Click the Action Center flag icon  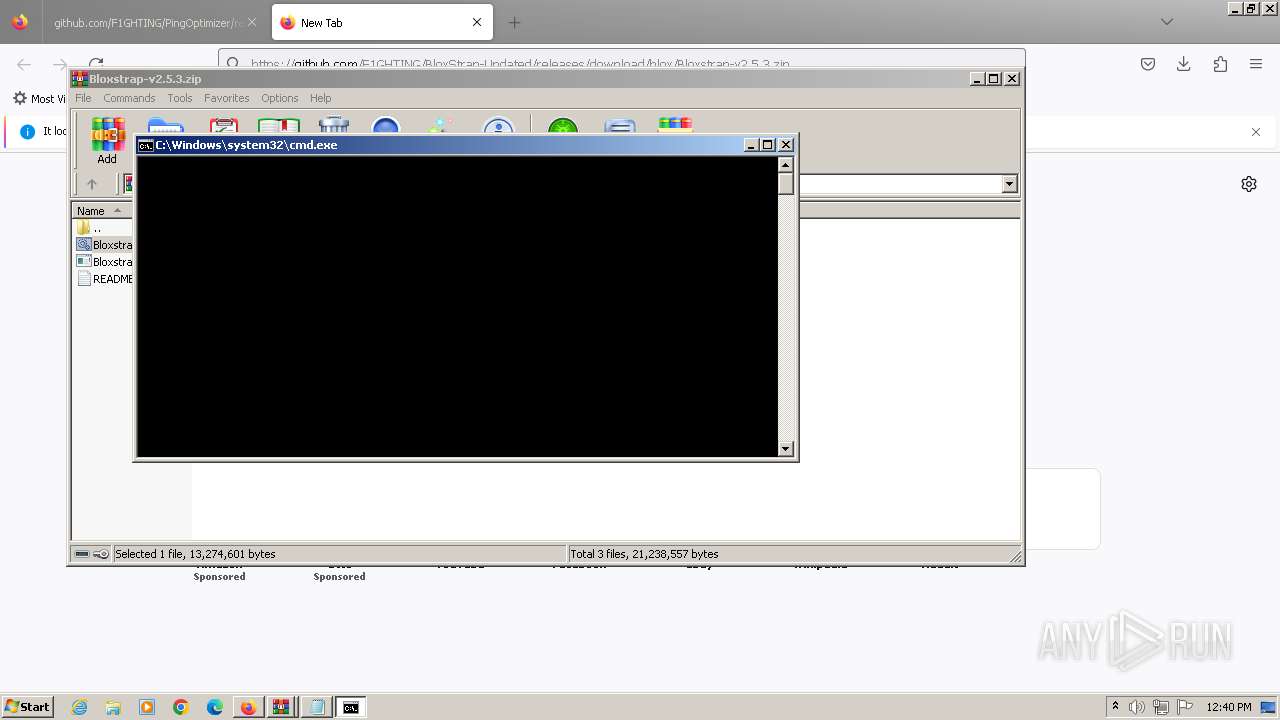click(x=1184, y=707)
